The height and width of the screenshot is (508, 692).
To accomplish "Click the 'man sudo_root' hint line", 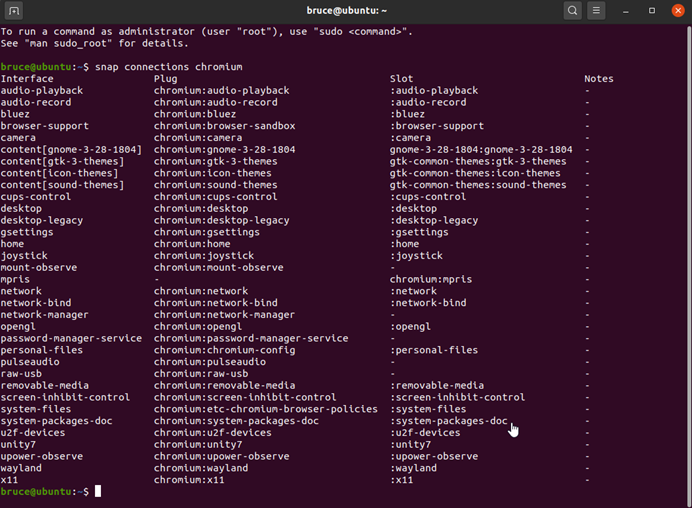I will click(94, 43).
